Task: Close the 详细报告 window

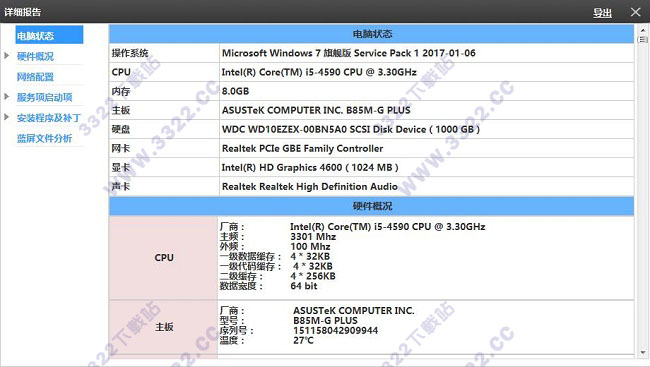Action: tap(635, 12)
